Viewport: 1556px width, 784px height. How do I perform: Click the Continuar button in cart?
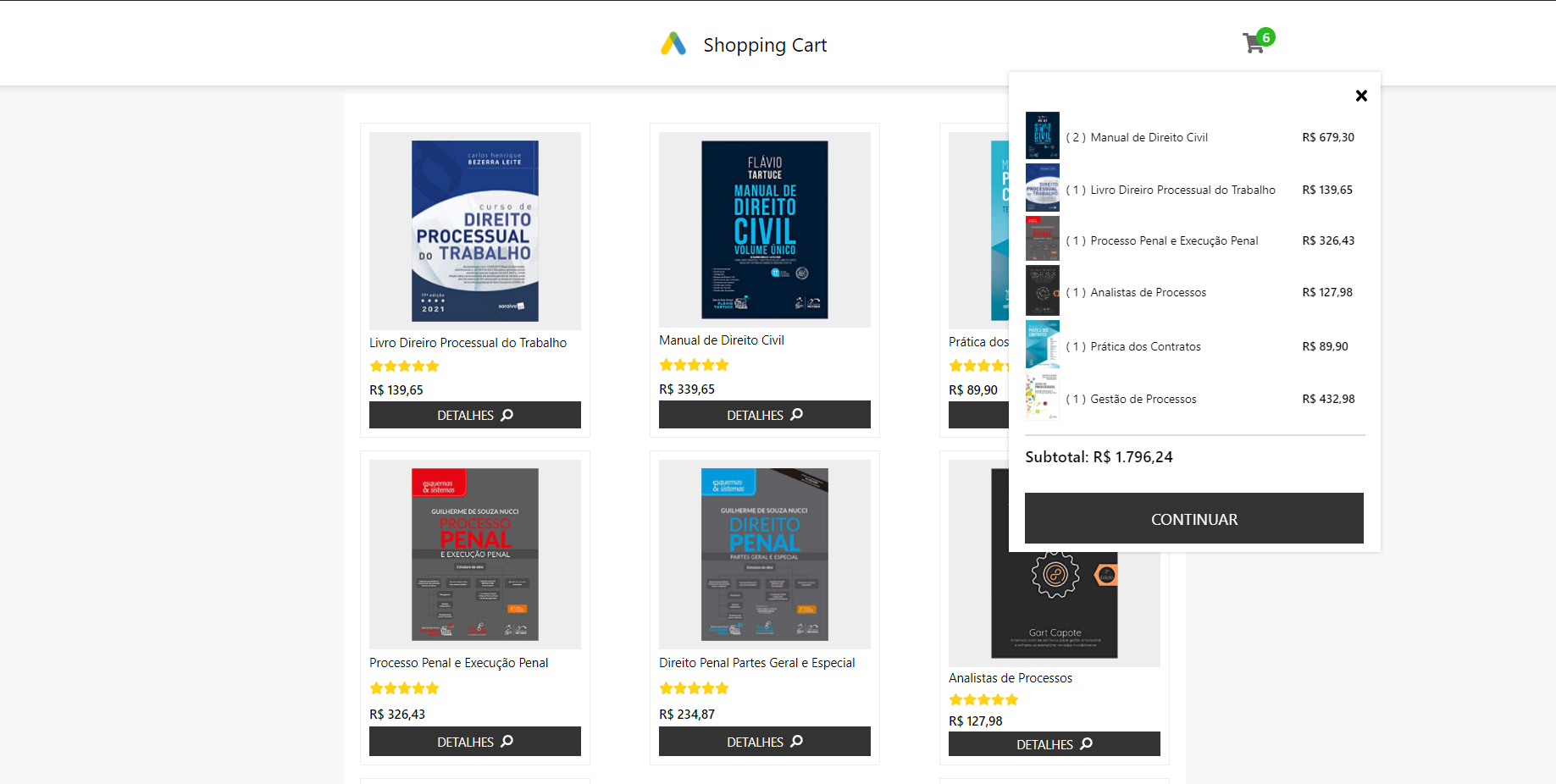coord(1194,518)
